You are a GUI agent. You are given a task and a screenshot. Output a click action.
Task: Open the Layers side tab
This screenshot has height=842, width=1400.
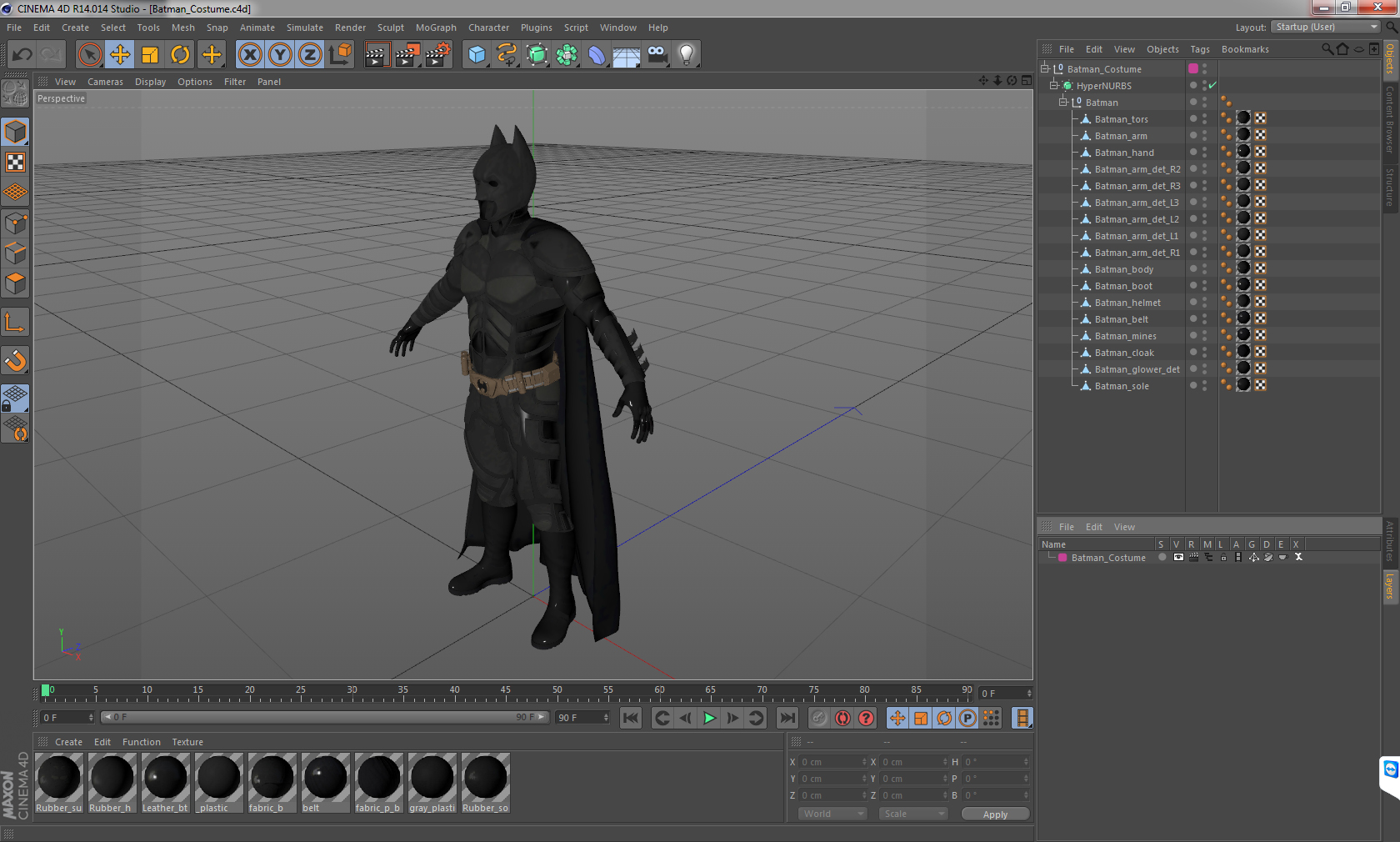pos(1390,586)
